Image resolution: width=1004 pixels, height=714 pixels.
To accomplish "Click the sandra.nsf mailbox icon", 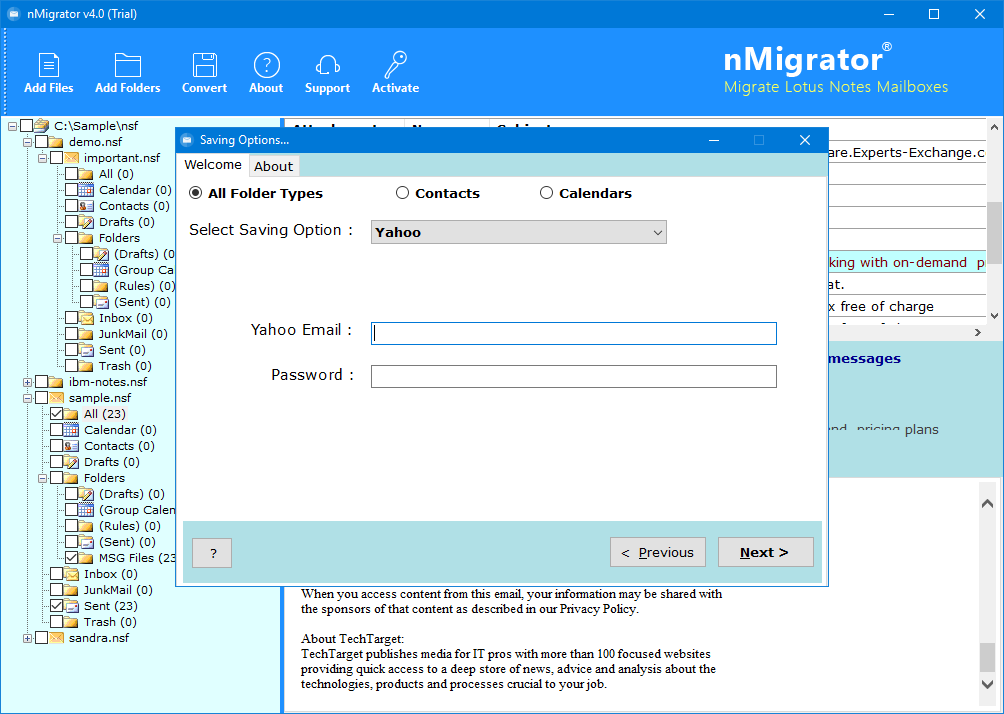I will coord(56,638).
